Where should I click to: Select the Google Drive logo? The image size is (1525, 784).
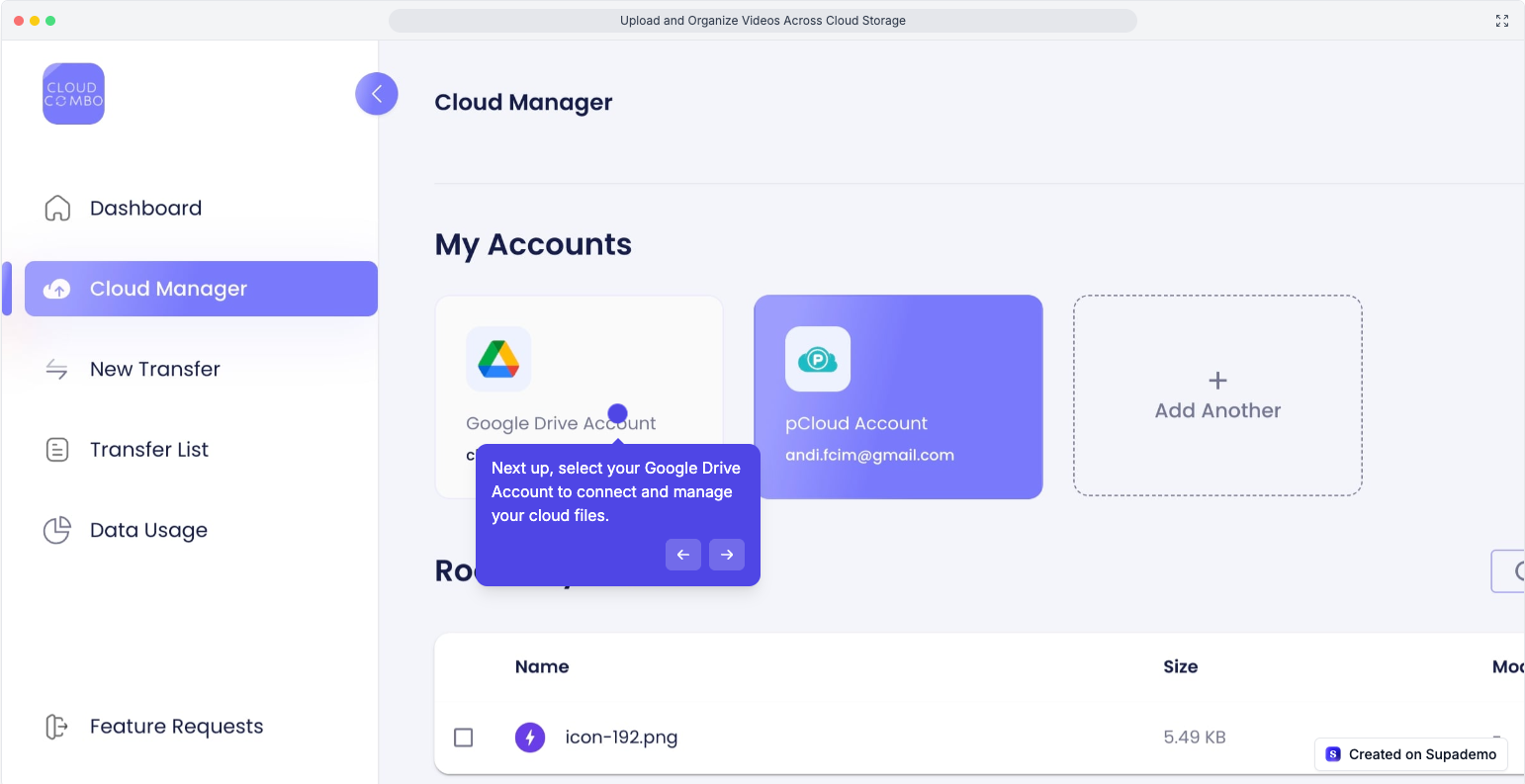click(x=499, y=359)
